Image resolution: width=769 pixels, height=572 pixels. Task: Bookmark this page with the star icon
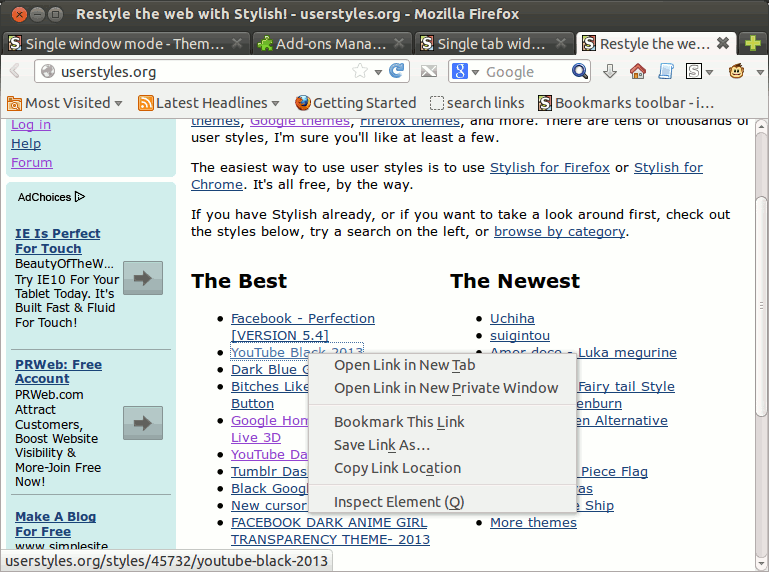click(360, 72)
